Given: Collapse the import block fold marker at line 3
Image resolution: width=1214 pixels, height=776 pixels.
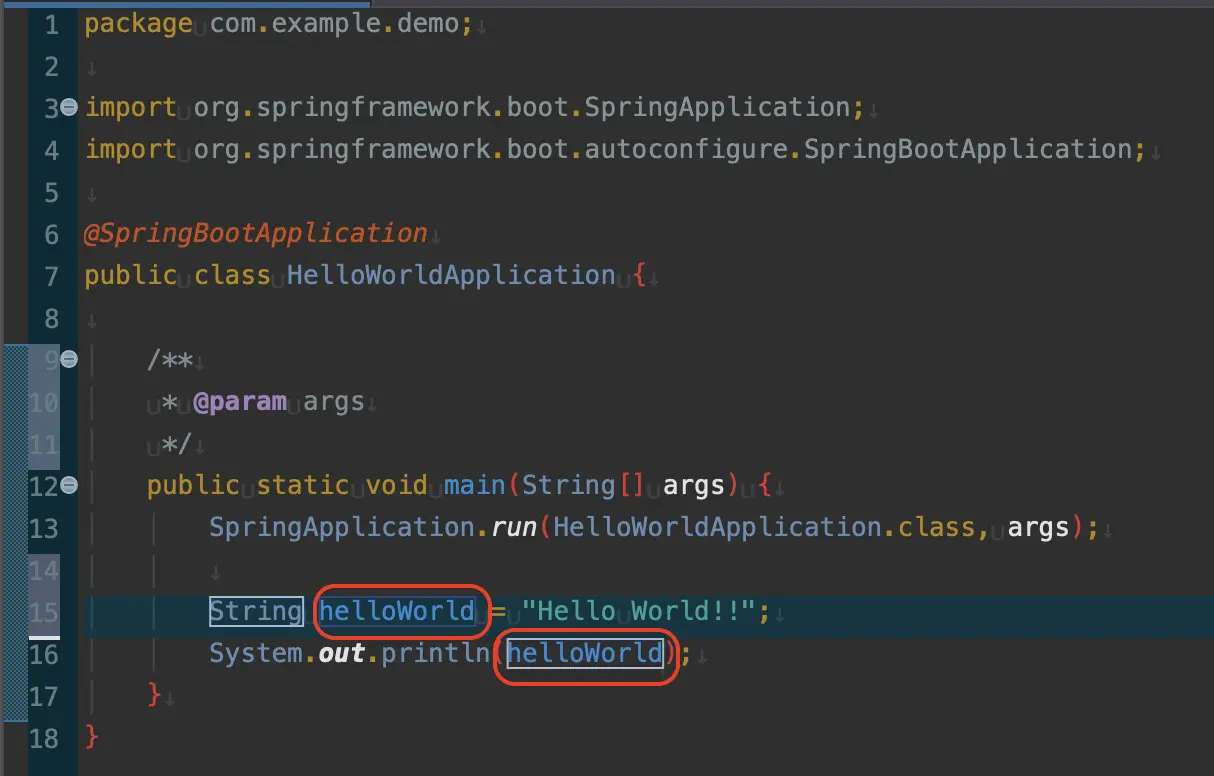Looking at the screenshot, I should pyautogui.click(x=69, y=107).
